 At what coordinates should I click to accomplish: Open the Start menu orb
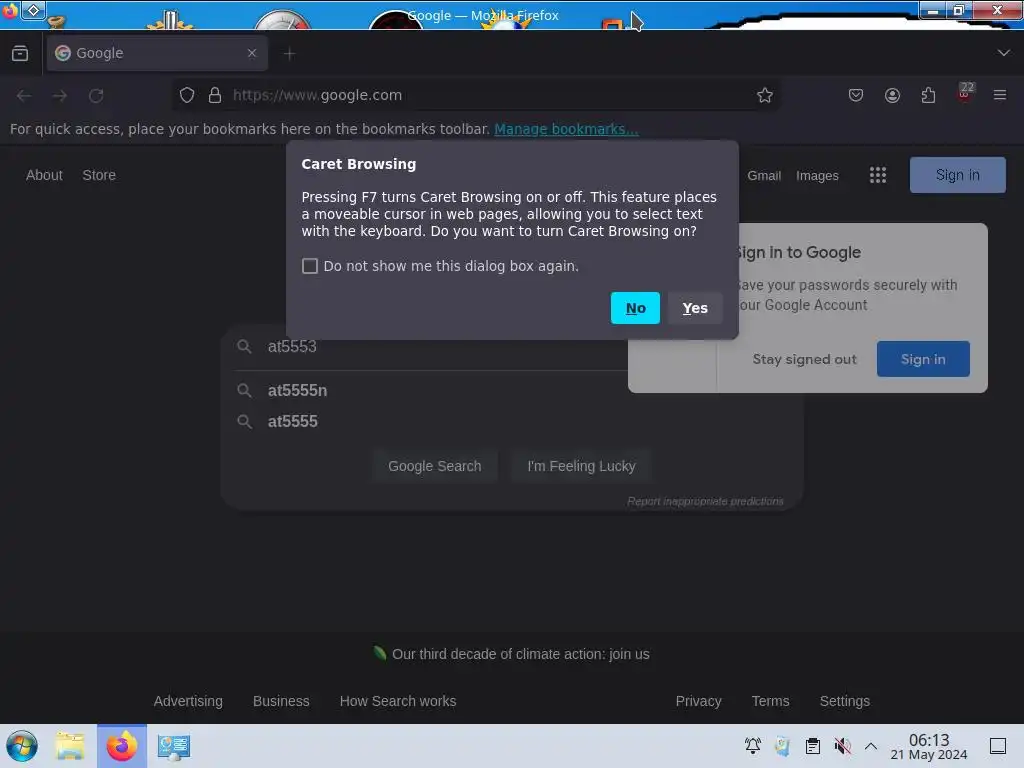tap(22, 746)
